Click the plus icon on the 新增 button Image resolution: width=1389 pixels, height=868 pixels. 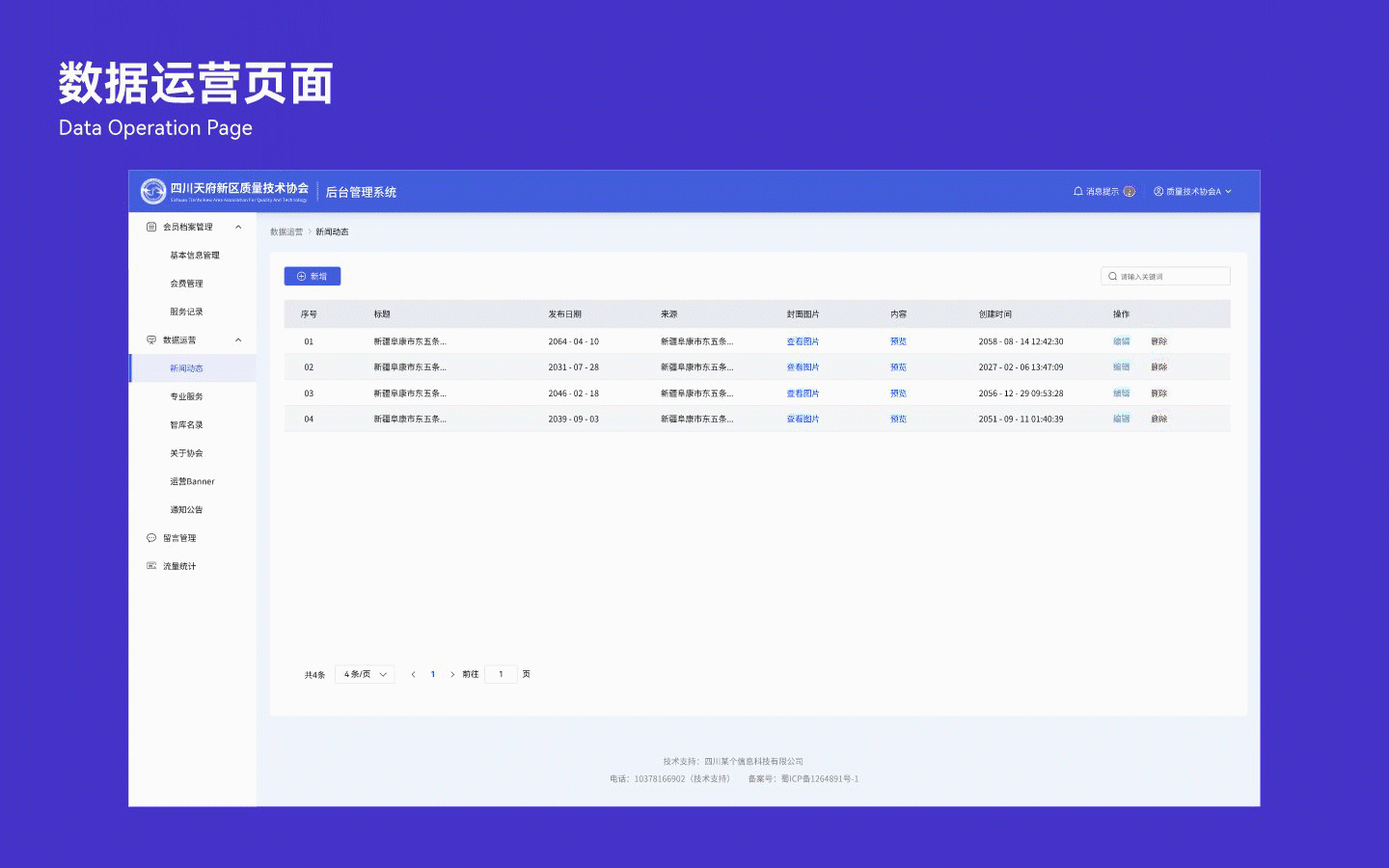[301, 276]
